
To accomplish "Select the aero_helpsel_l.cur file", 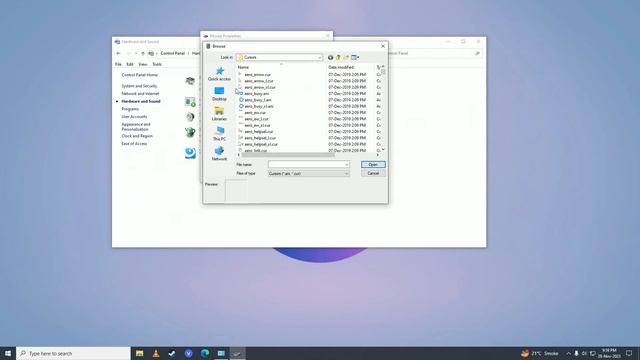I will coord(260,138).
